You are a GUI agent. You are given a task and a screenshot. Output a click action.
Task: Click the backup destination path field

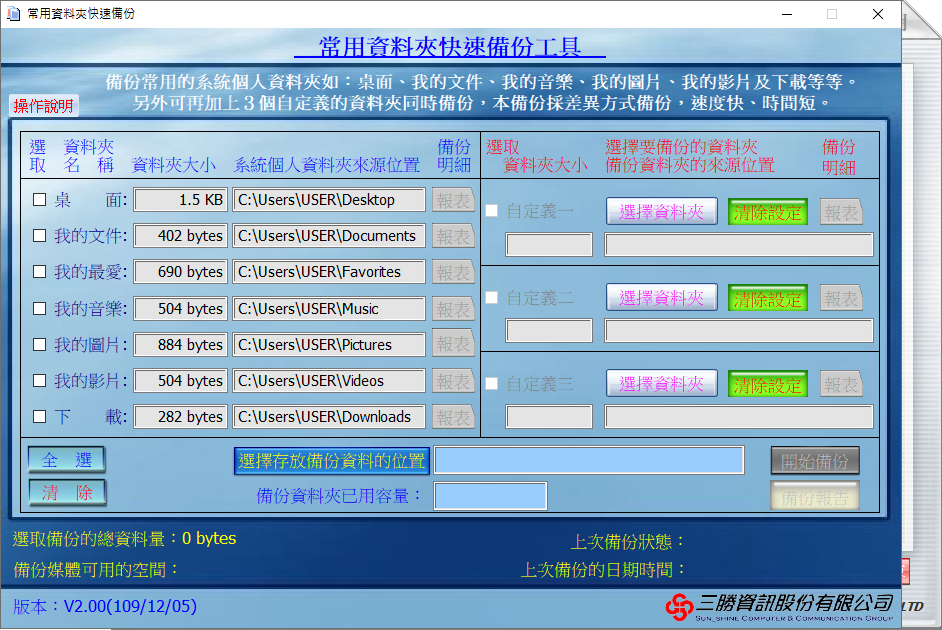(589, 460)
